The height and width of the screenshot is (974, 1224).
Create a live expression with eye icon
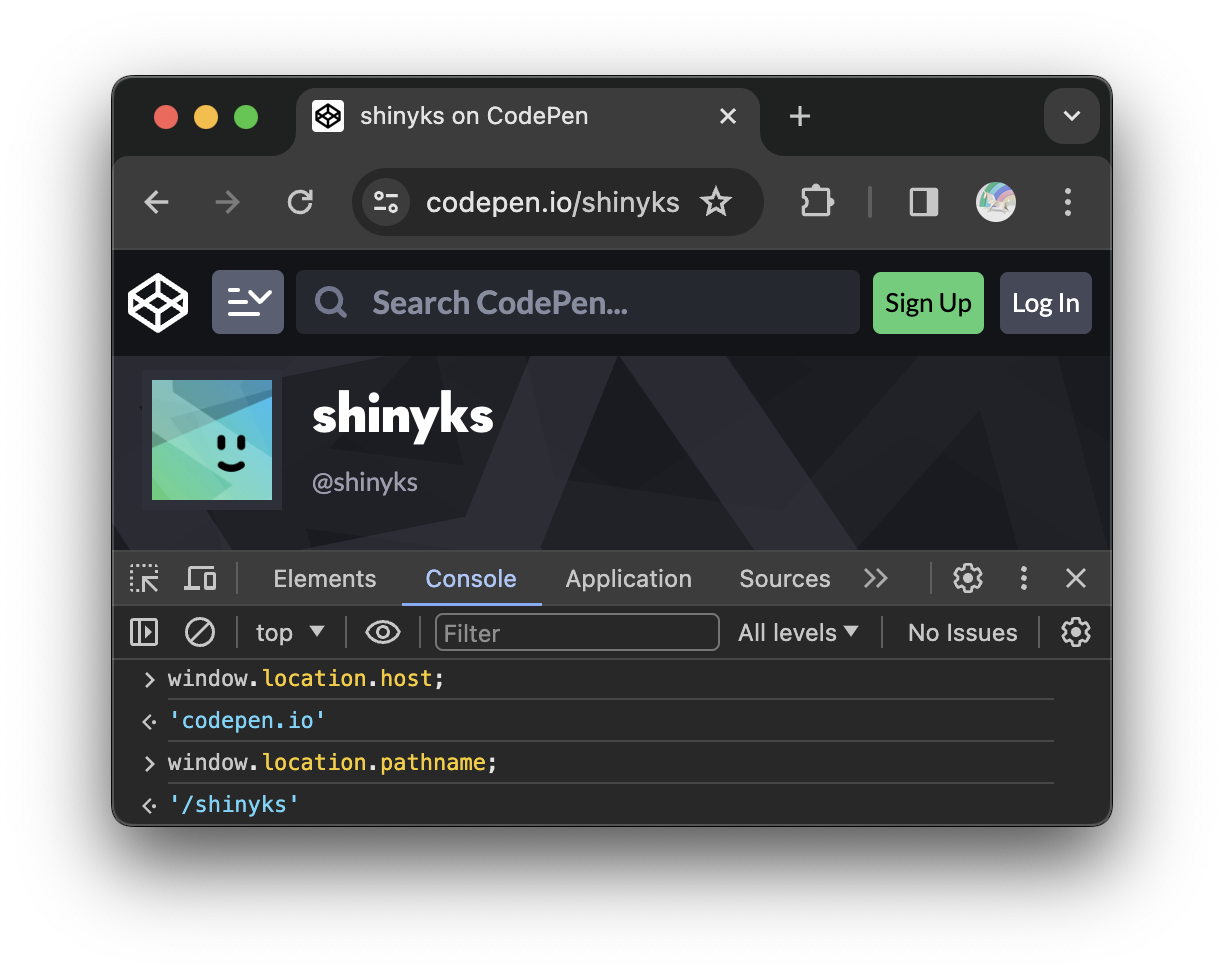click(383, 632)
